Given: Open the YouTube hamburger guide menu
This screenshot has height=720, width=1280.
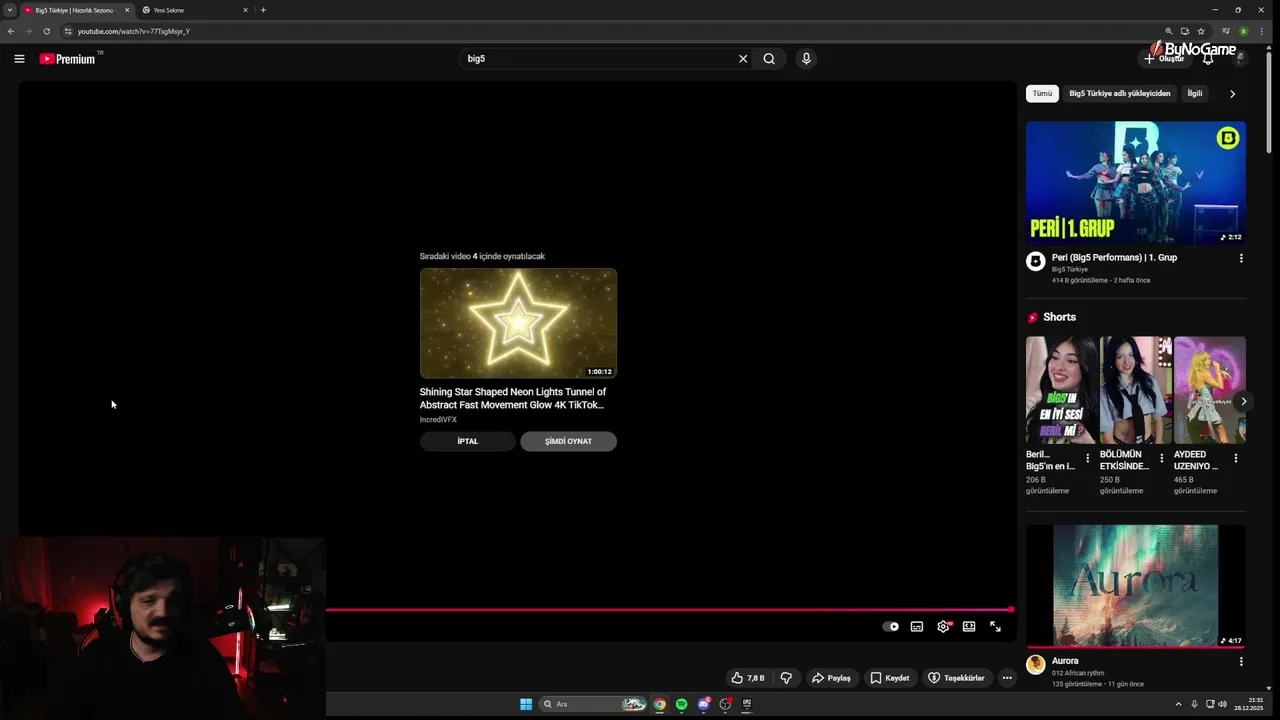Looking at the screenshot, I should pos(19,59).
